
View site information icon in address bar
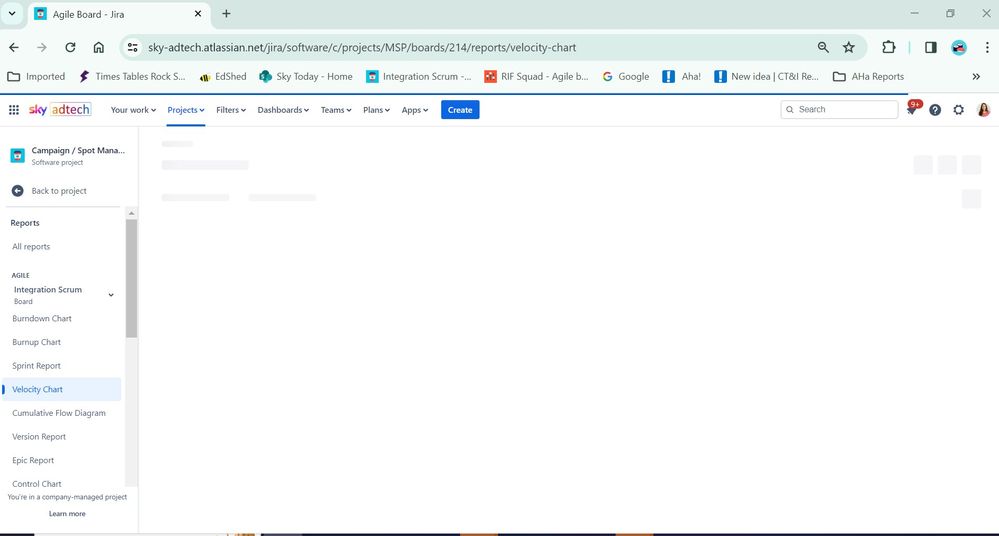click(133, 47)
